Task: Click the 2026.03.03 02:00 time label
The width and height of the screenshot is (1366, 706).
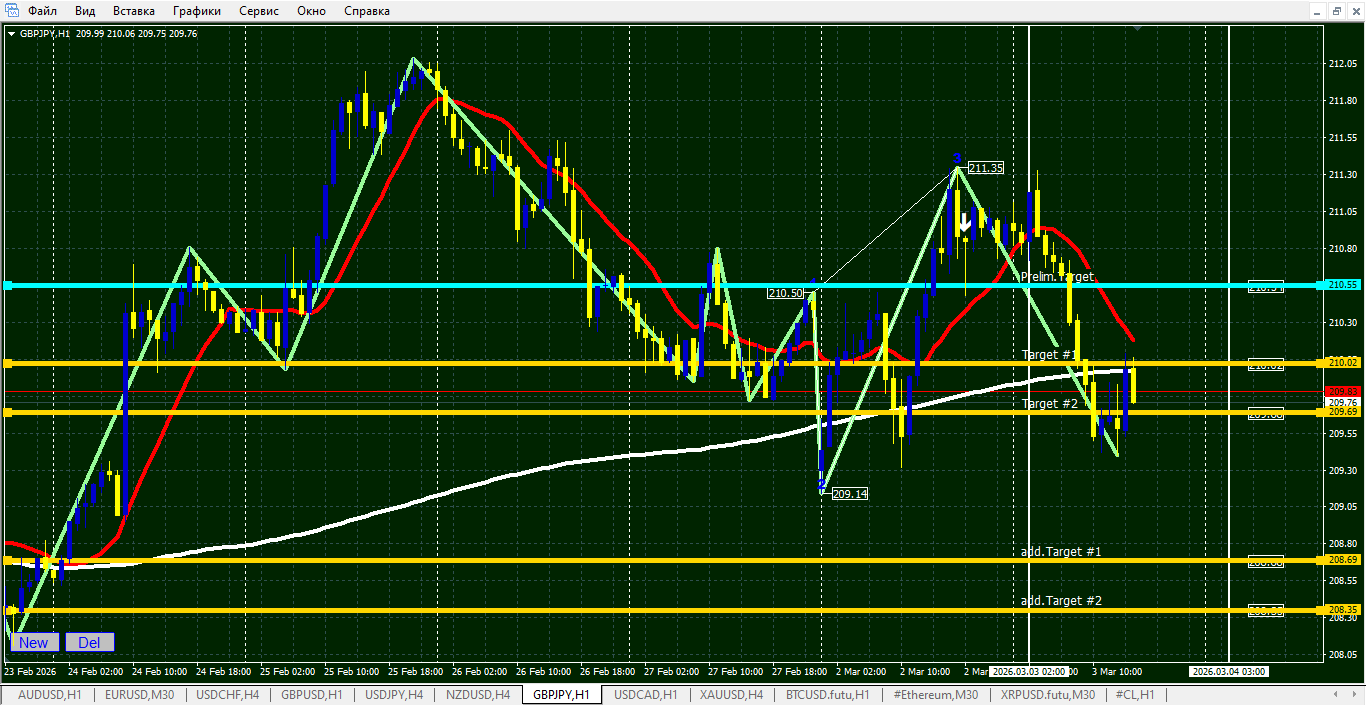Action: (1029, 671)
